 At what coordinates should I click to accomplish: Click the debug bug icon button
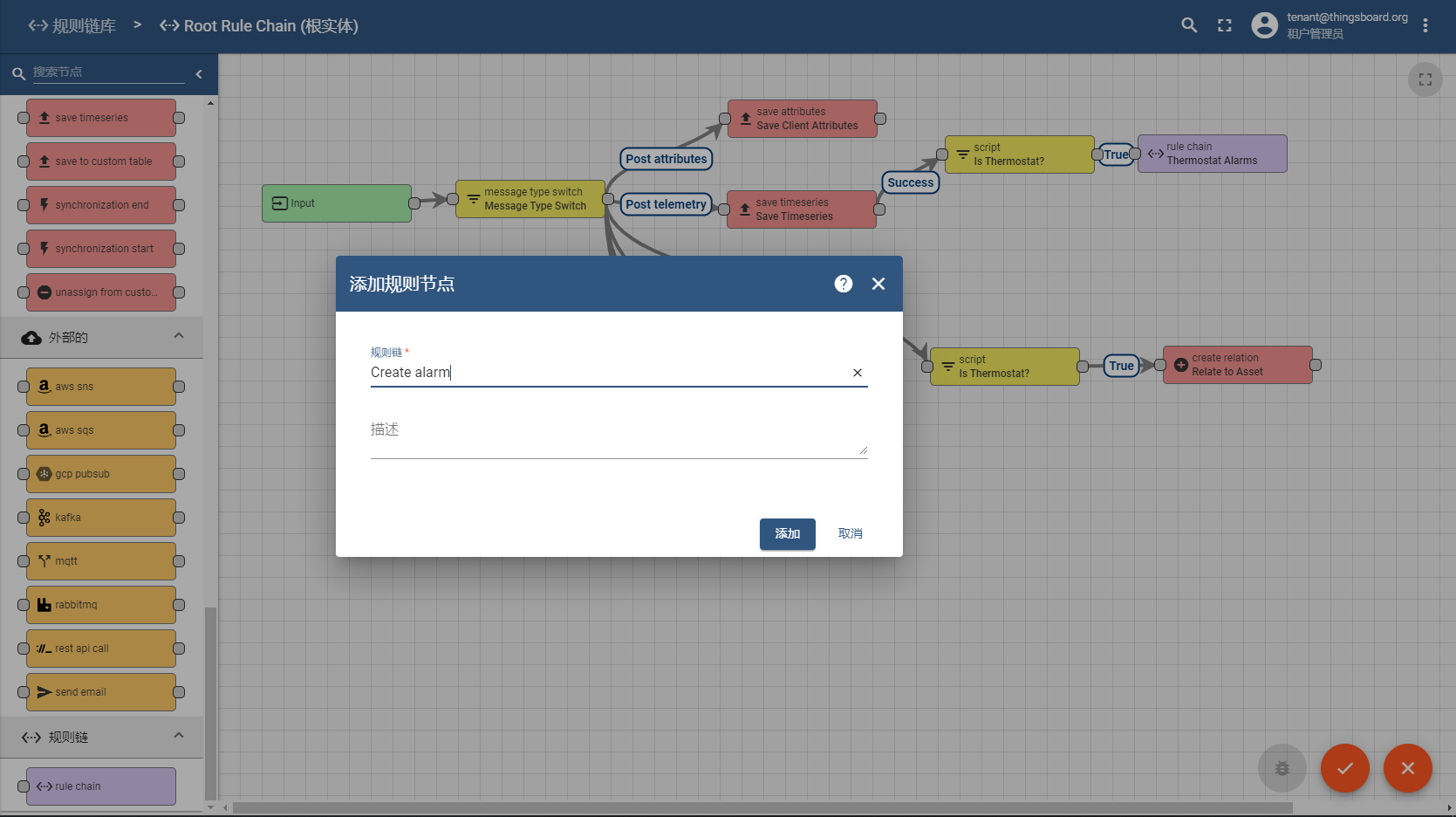tap(1282, 768)
